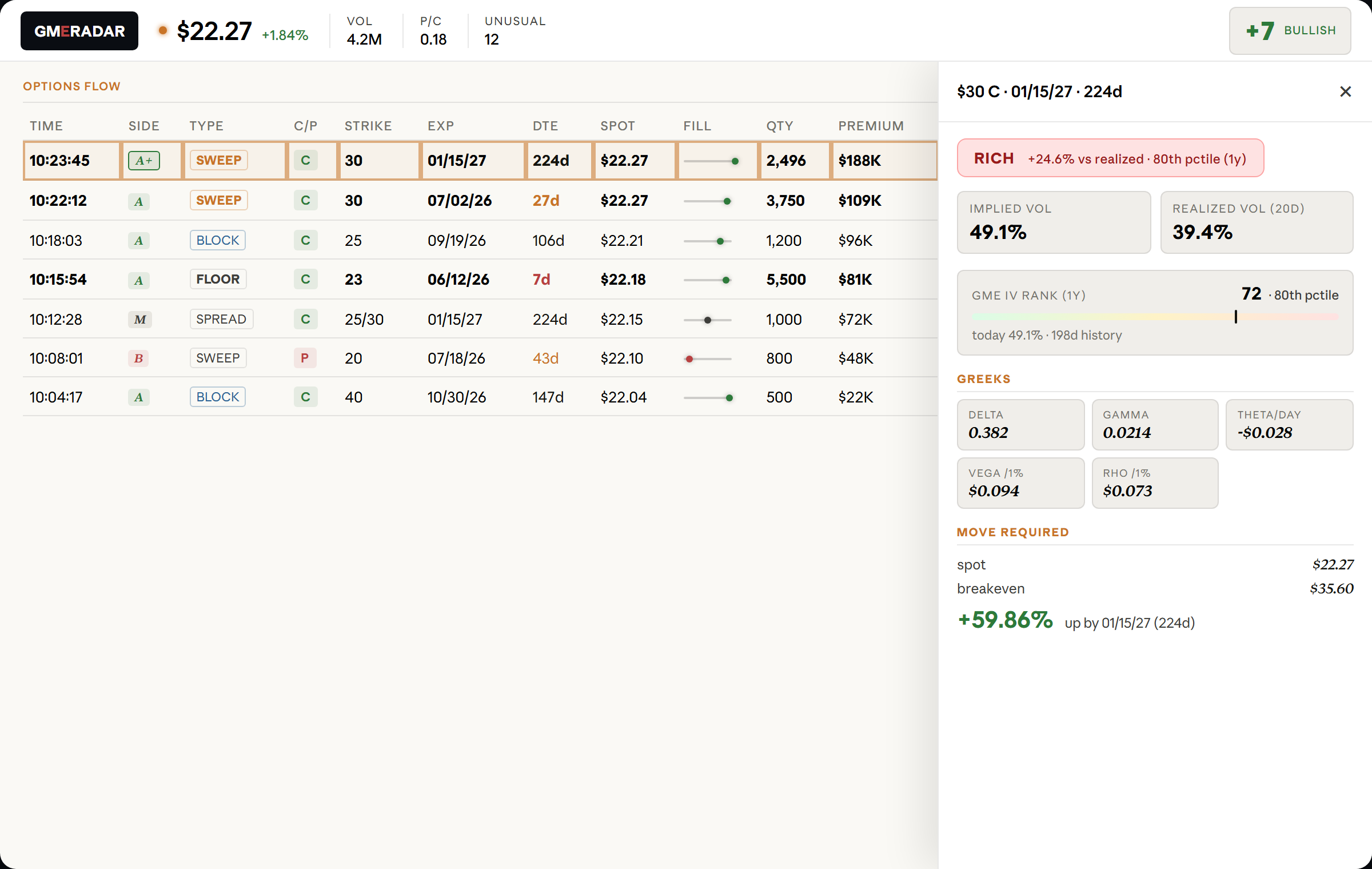Image resolution: width=1372 pixels, height=869 pixels.
Task: Sort by the QTY column header
Action: click(x=780, y=126)
